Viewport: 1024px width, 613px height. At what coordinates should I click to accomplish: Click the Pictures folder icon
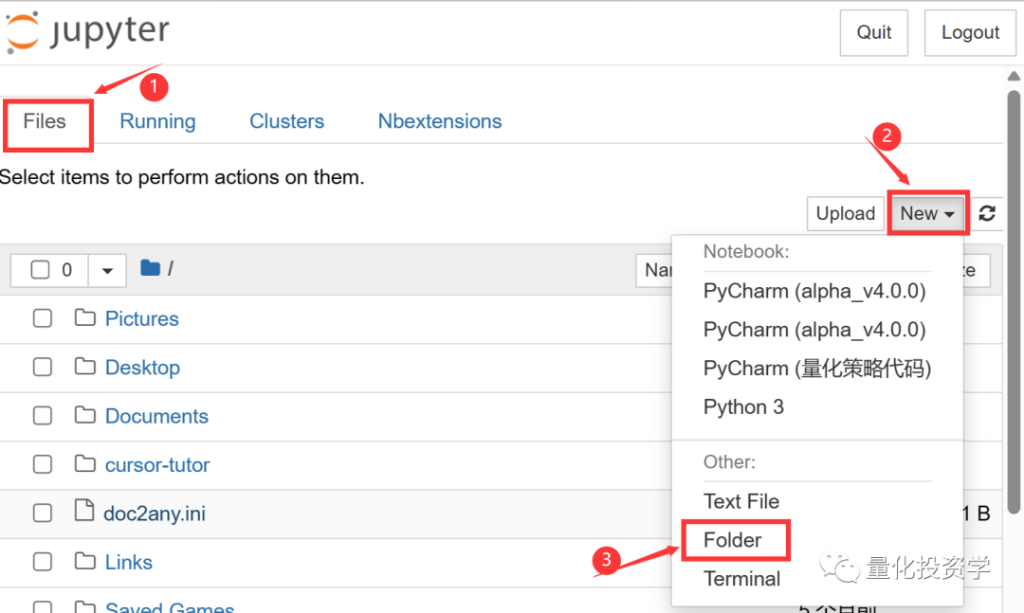point(85,318)
